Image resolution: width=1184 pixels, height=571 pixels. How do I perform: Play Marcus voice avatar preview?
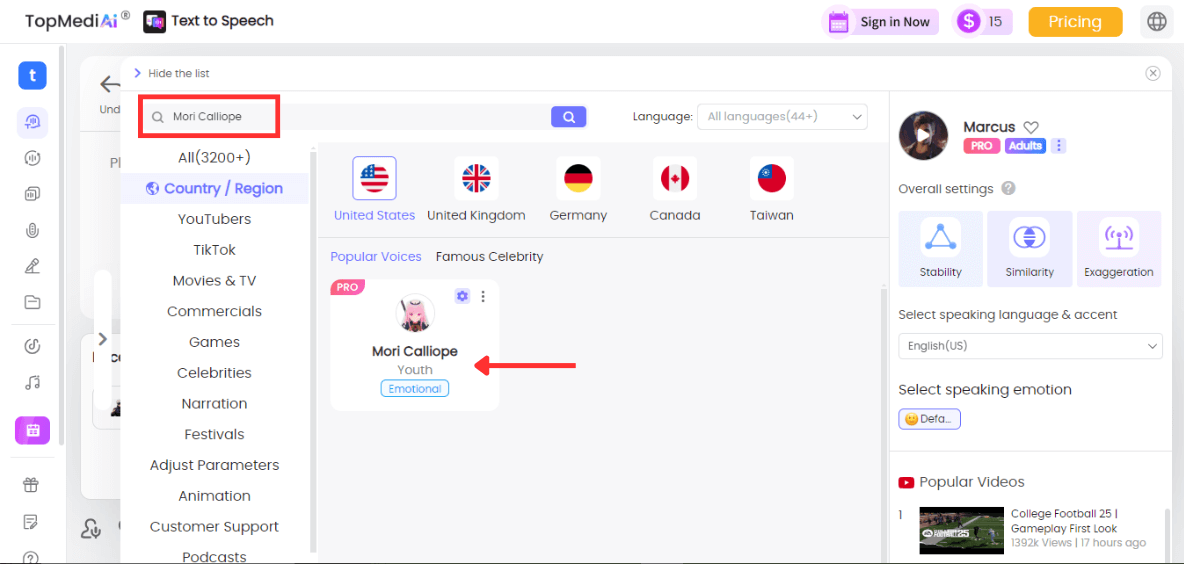[x=923, y=135]
